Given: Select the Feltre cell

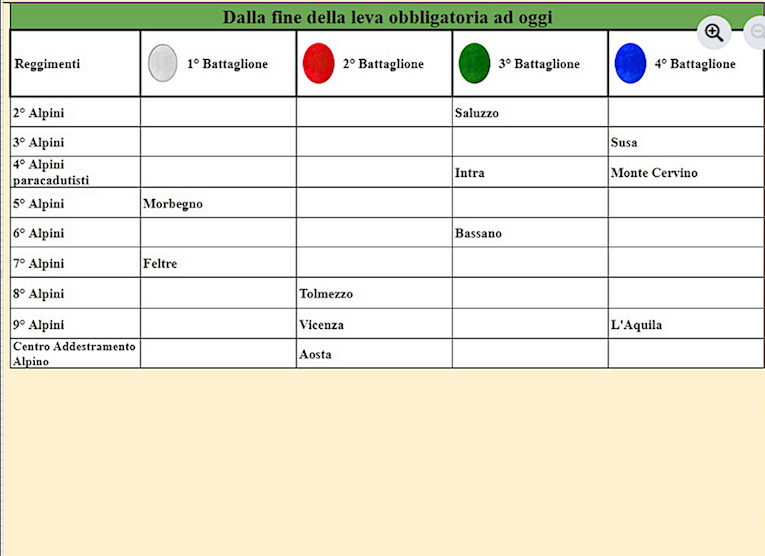Looking at the screenshot, I should (160, 264).
